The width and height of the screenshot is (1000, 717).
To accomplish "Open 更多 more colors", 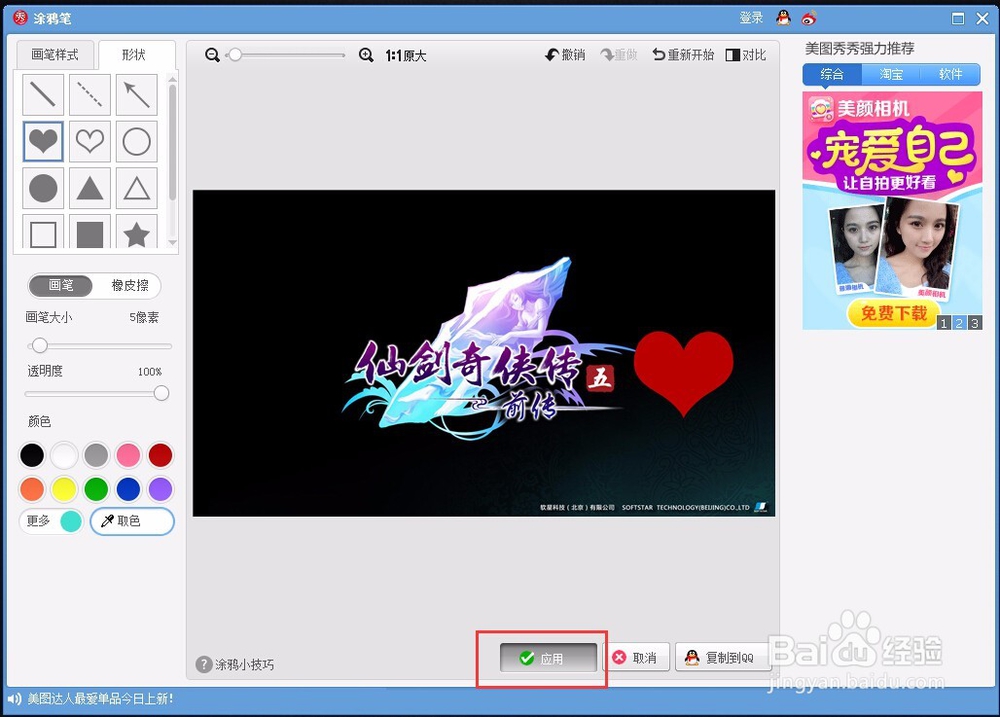I will pyautogui.click(x=52, y=521).
